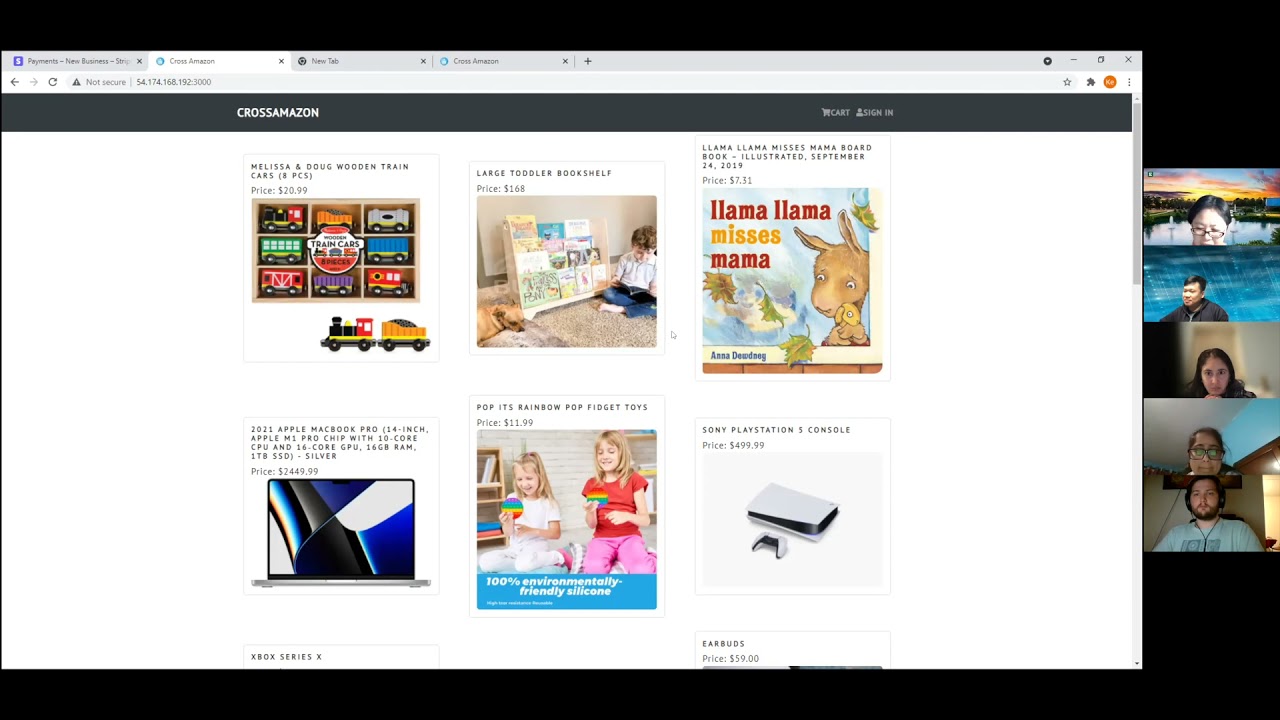The image size is (1280, 720).
Task: Click the Price: $20.99 text
Action: (279, 191)
